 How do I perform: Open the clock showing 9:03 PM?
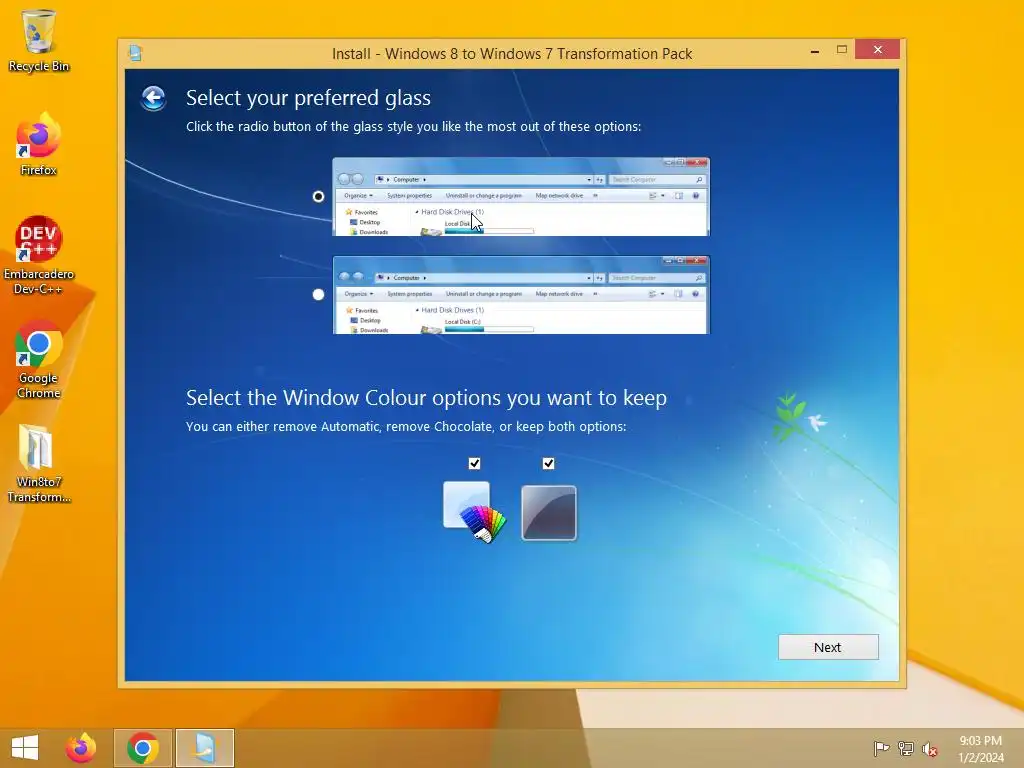click(981, 749)
